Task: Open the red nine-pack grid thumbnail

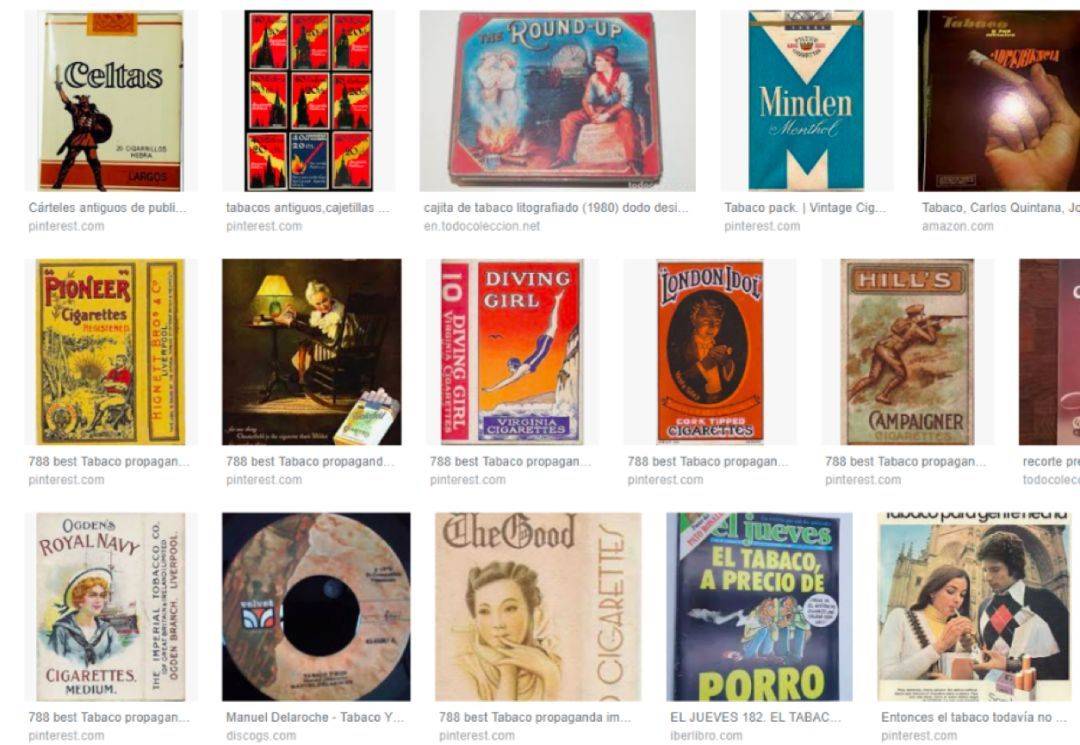Action: (309, 101)
